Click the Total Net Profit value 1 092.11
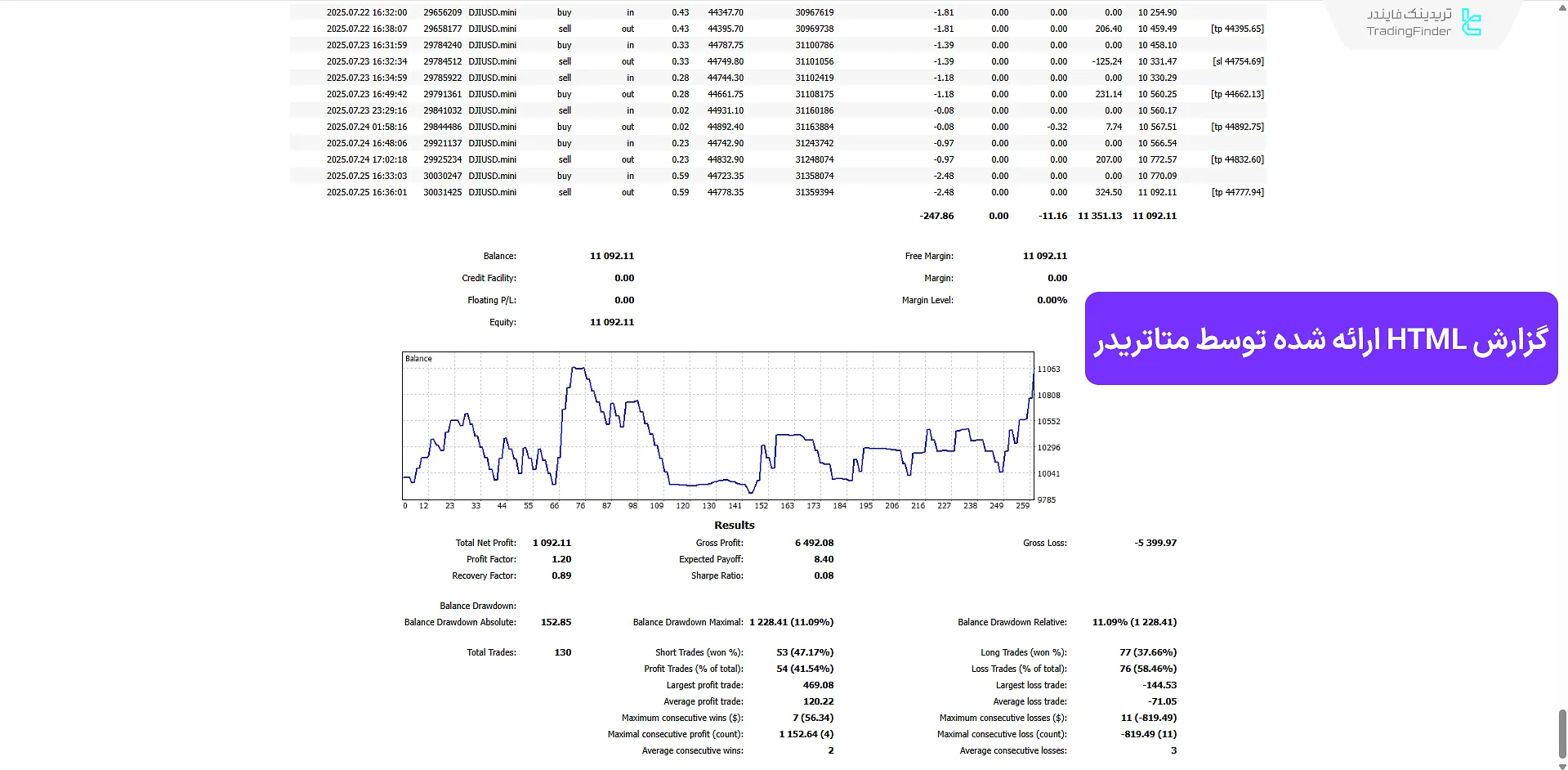The image size is (1568, 770). [x=551, y=542]
